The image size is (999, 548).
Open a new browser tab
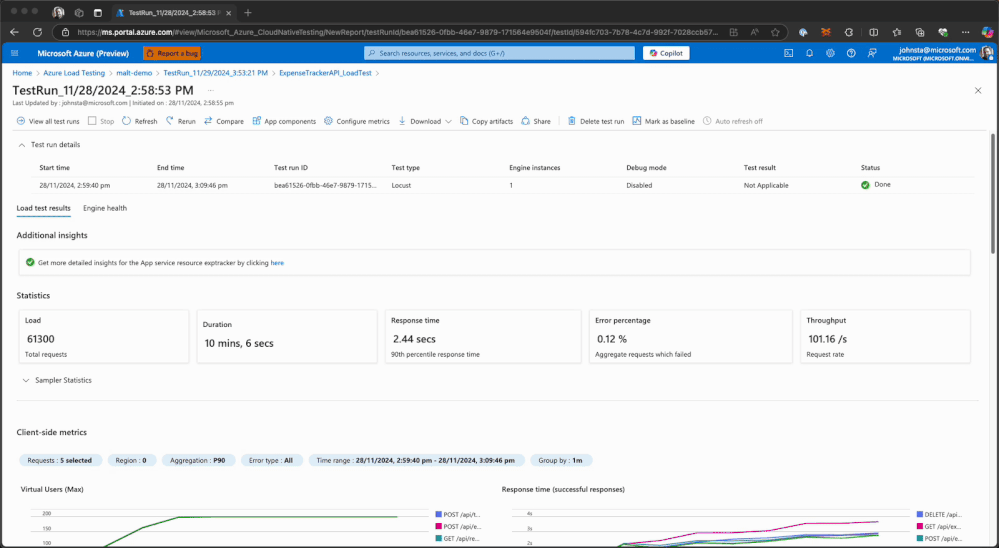click(248, 13)
